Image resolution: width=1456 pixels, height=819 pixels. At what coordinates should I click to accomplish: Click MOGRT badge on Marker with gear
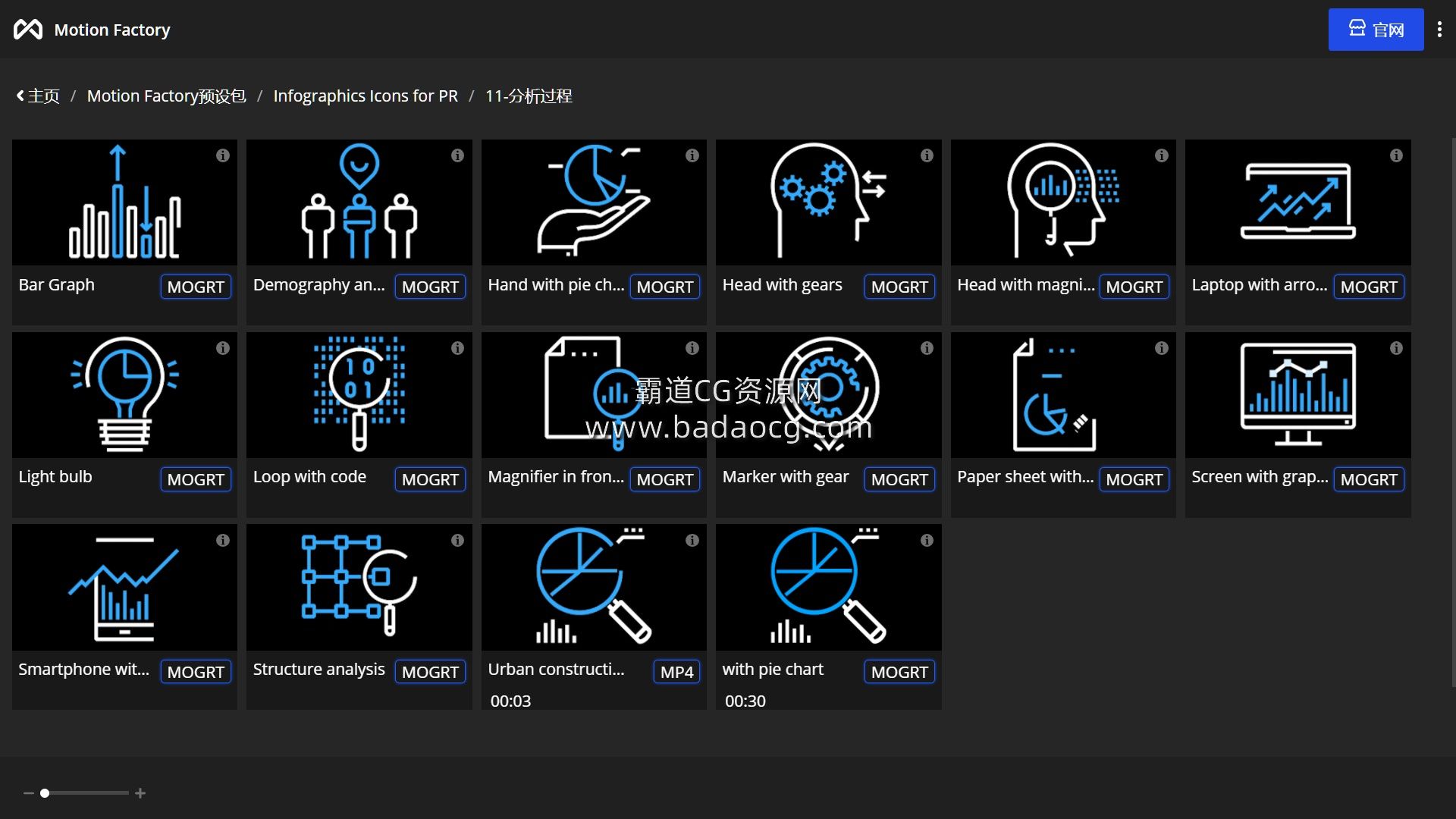(x=899, y=479)
